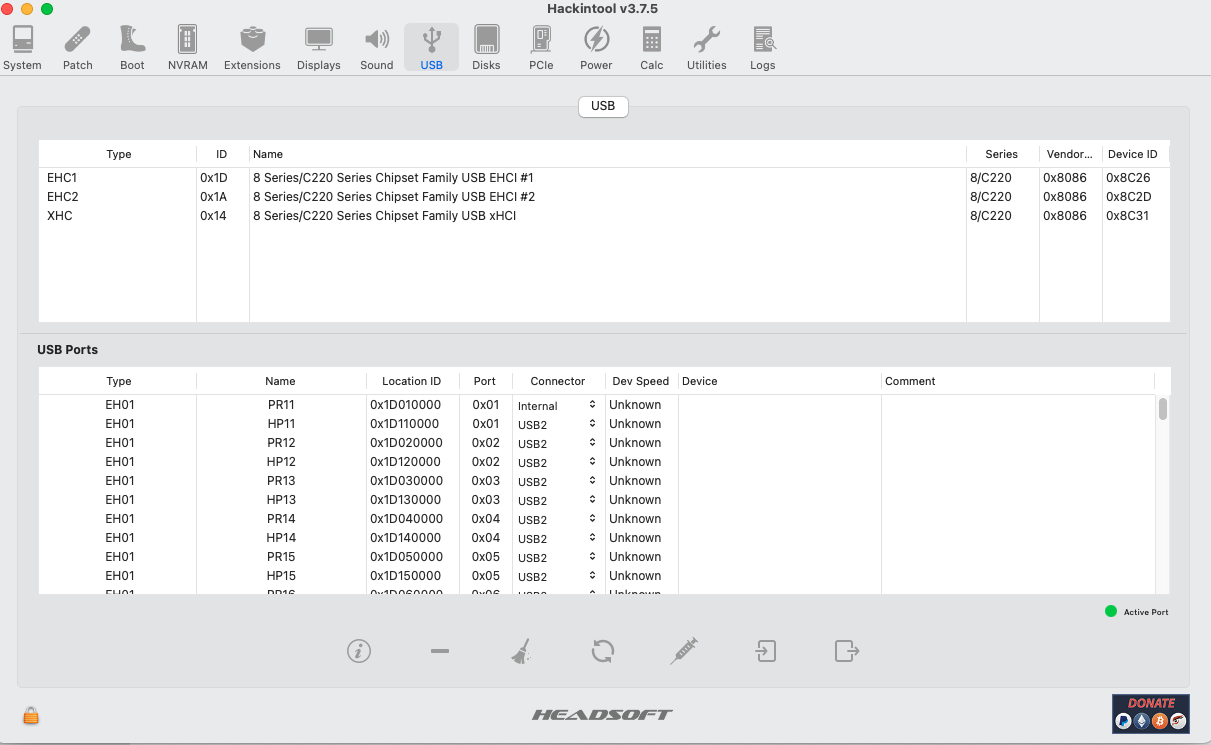Image resolution: width=1211 pixels, height=745 pixels.
Task: Open the Connector dropdown for PR12
Action: pyautogui.click(x=557, y=444)
